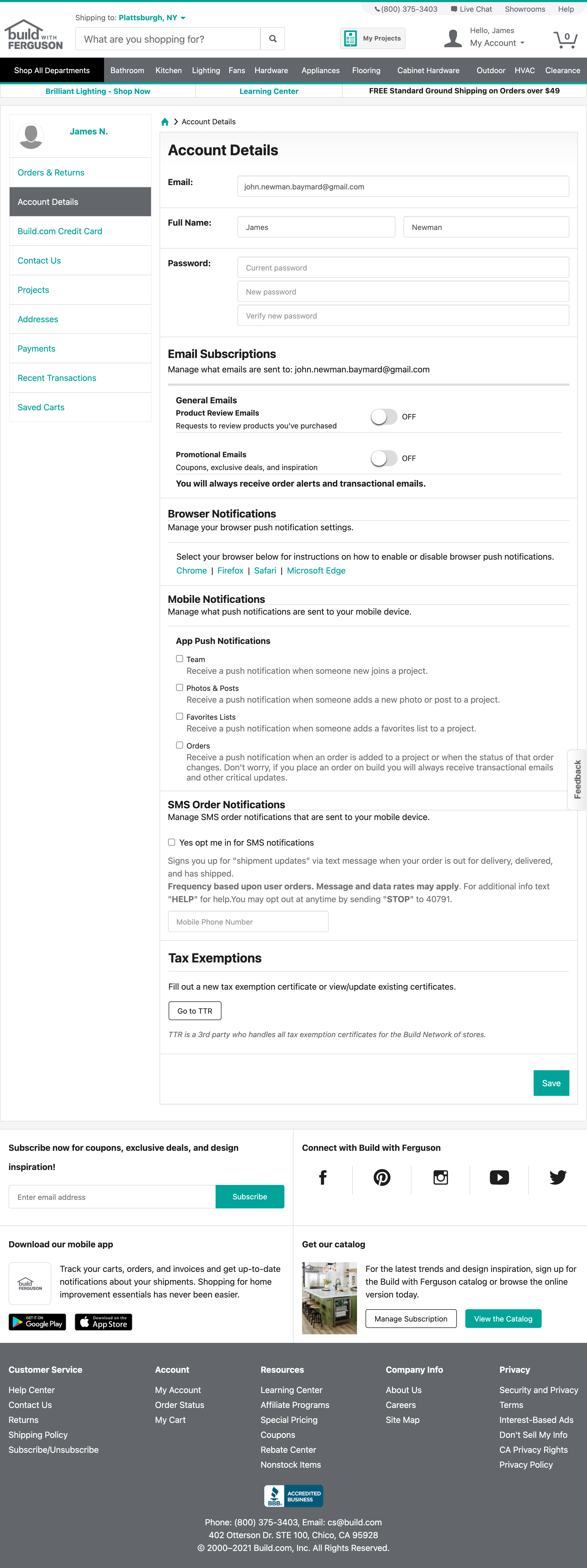The height and width of the screenshot is (1568, 587).
Task: Open Shop All Departments menu
Action: [x=52, y=70]
